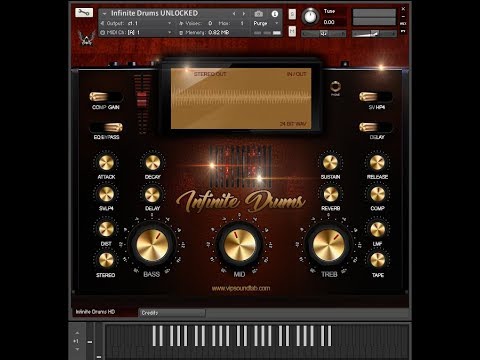480x360 pixels.
Task: Minimize the instrument header view
Action: point(403,16)
